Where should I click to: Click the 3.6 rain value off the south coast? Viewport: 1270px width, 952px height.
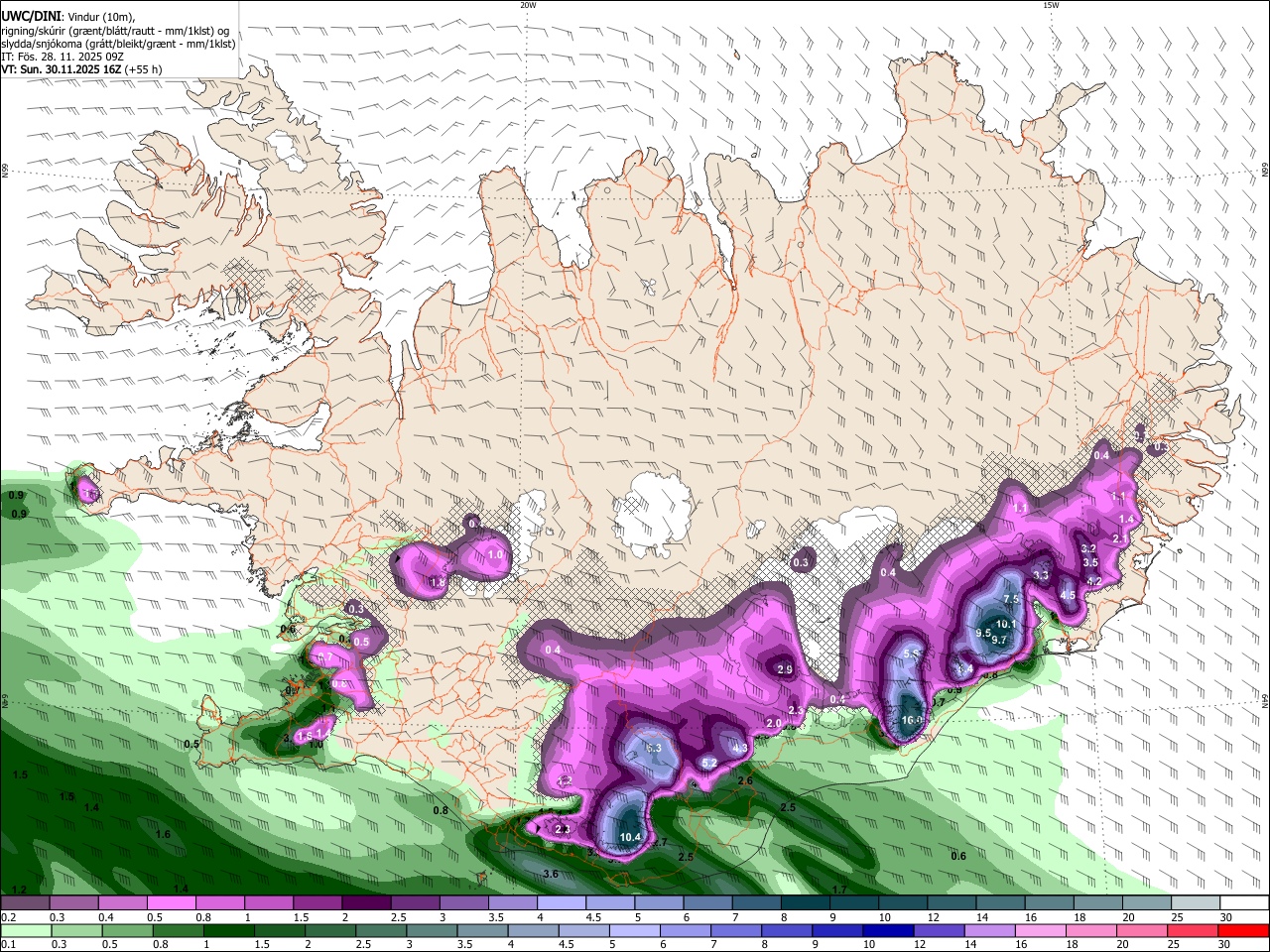point(552,874)
